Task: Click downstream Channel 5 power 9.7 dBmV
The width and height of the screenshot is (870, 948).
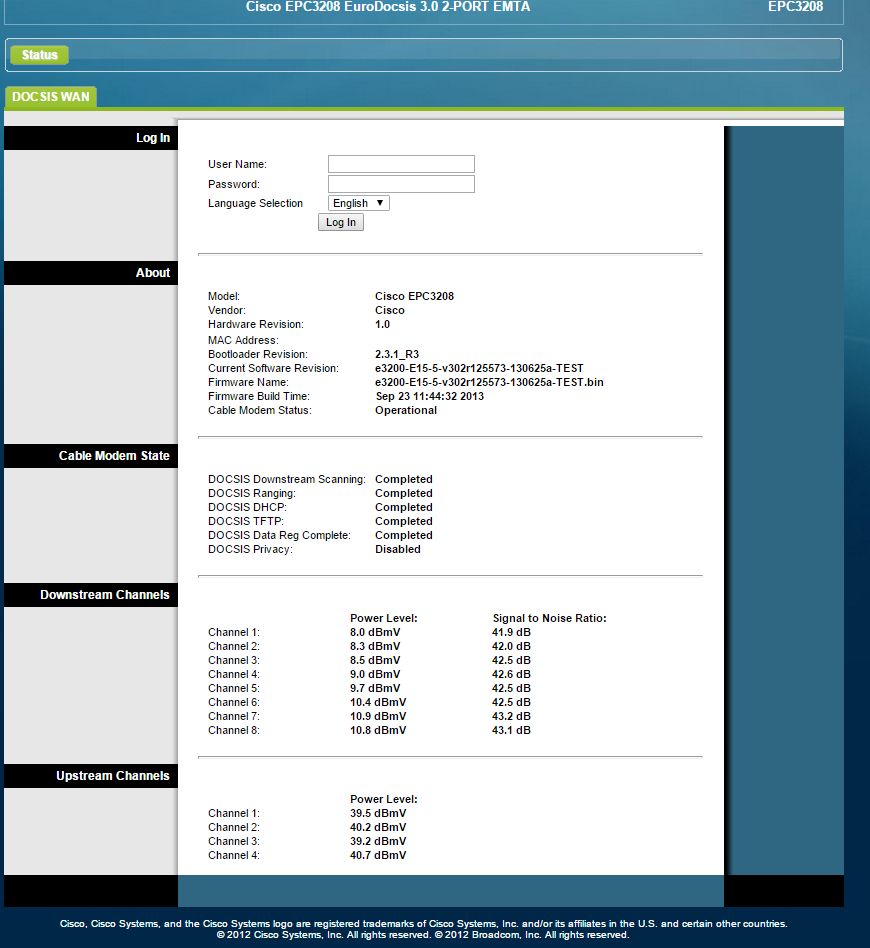Action: (x=375, y=688)
